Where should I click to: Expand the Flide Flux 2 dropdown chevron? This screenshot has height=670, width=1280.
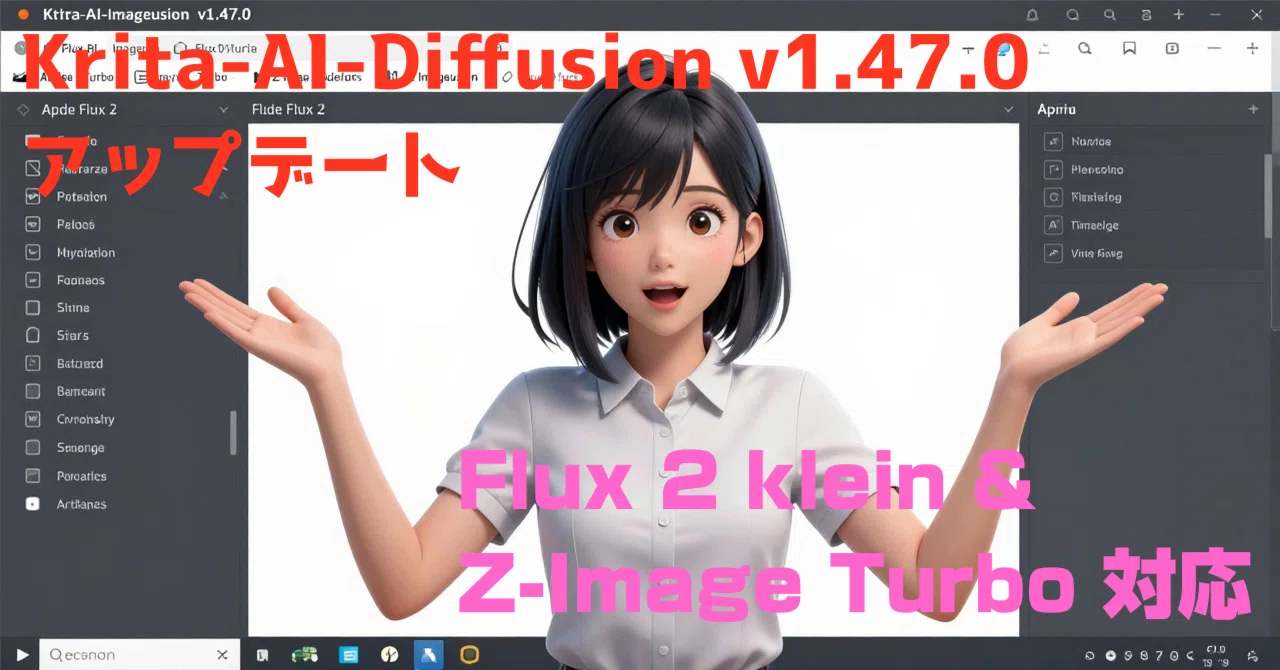pos(1009,110)
